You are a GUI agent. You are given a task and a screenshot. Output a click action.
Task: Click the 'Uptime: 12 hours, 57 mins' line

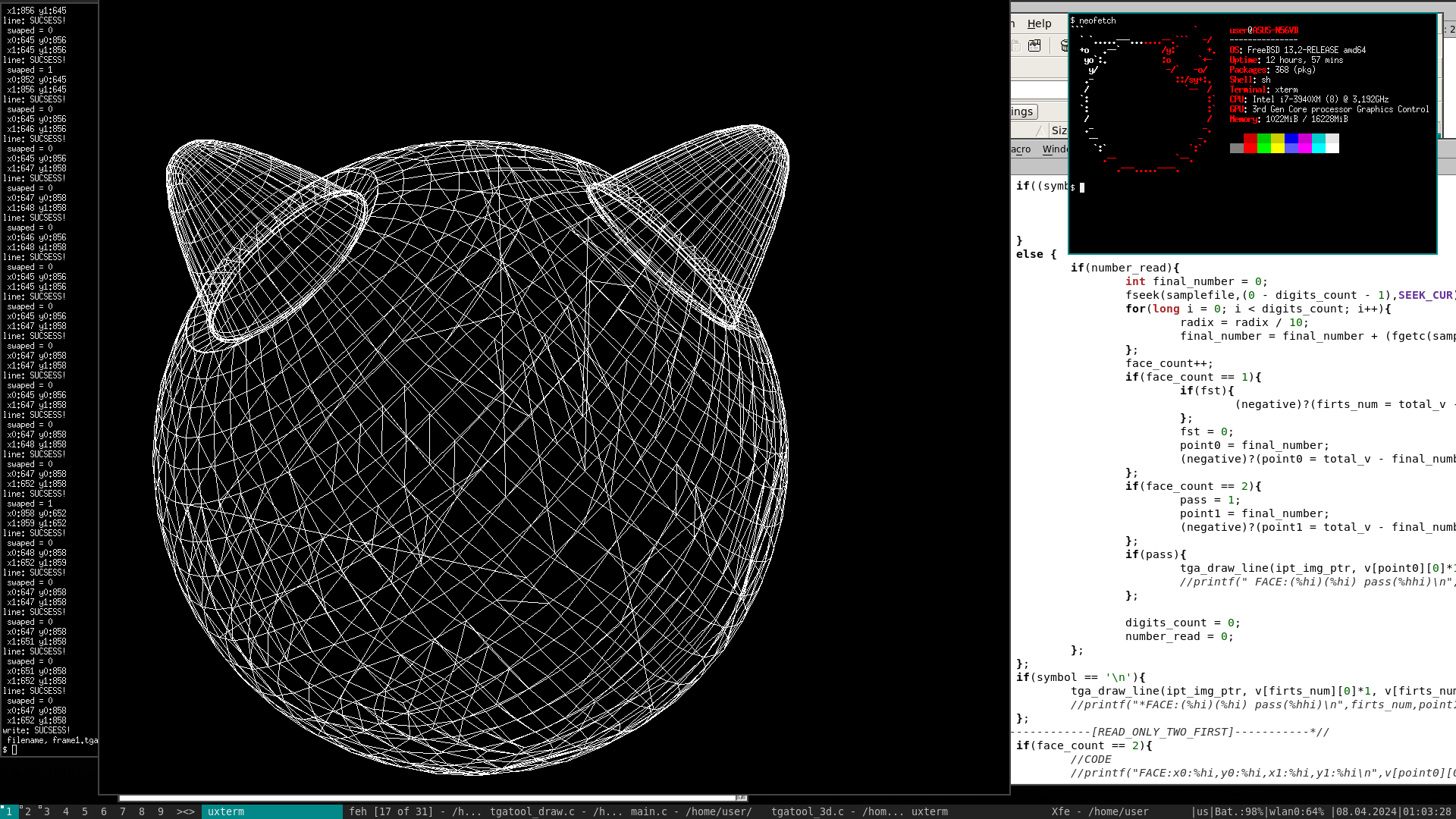point(1286,60)
